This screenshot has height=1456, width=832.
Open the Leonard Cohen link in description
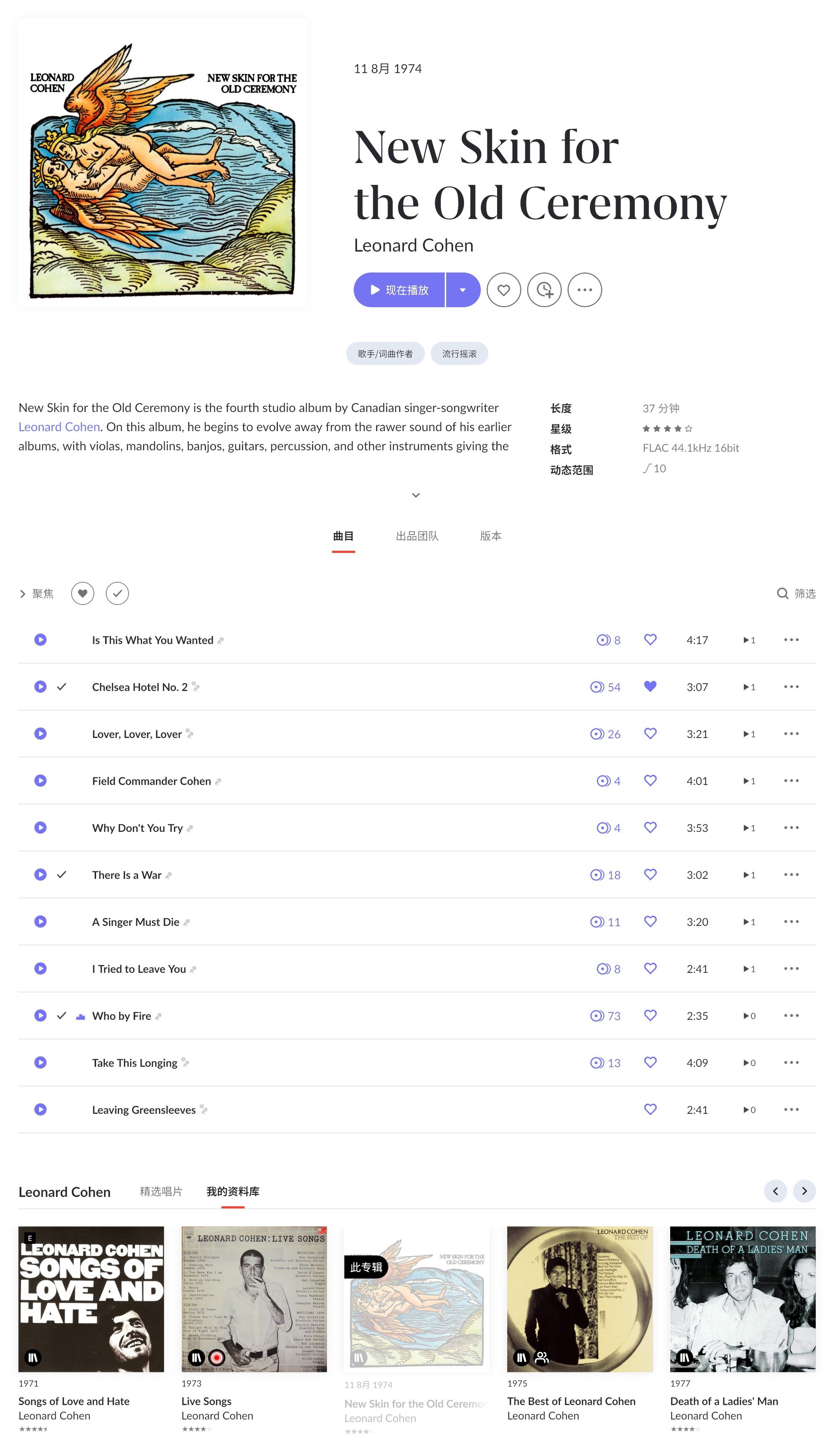(59, 427)
